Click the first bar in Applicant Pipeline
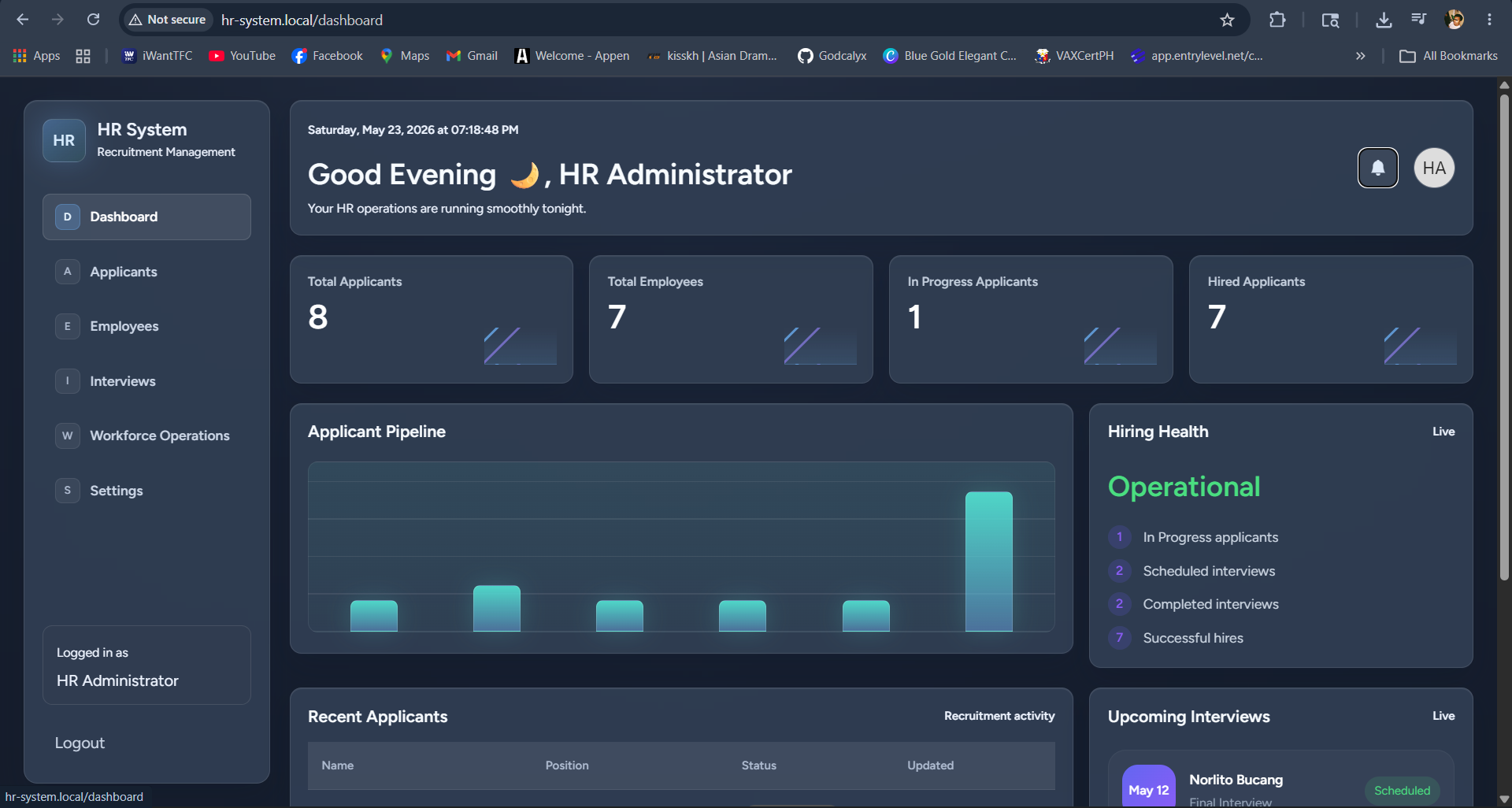The height and width of the screenshot is (808, 1512). pyautogui.click(x=373, y=616)
